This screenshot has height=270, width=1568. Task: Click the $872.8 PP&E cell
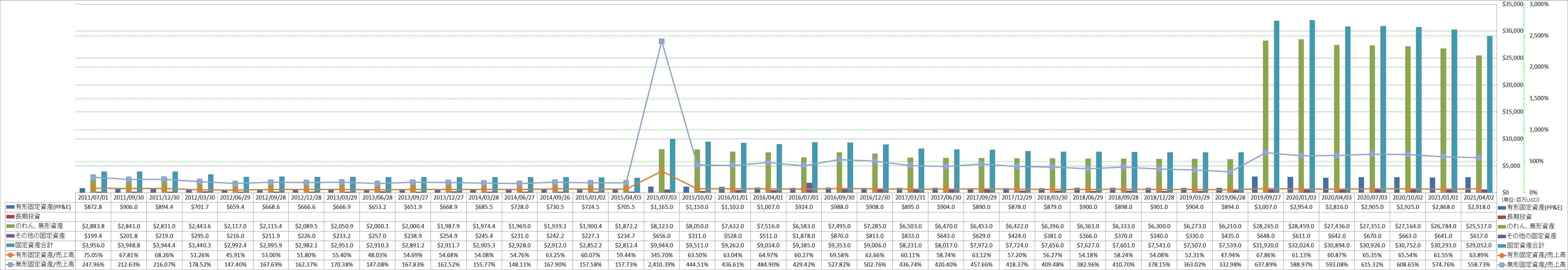(93, 207)
